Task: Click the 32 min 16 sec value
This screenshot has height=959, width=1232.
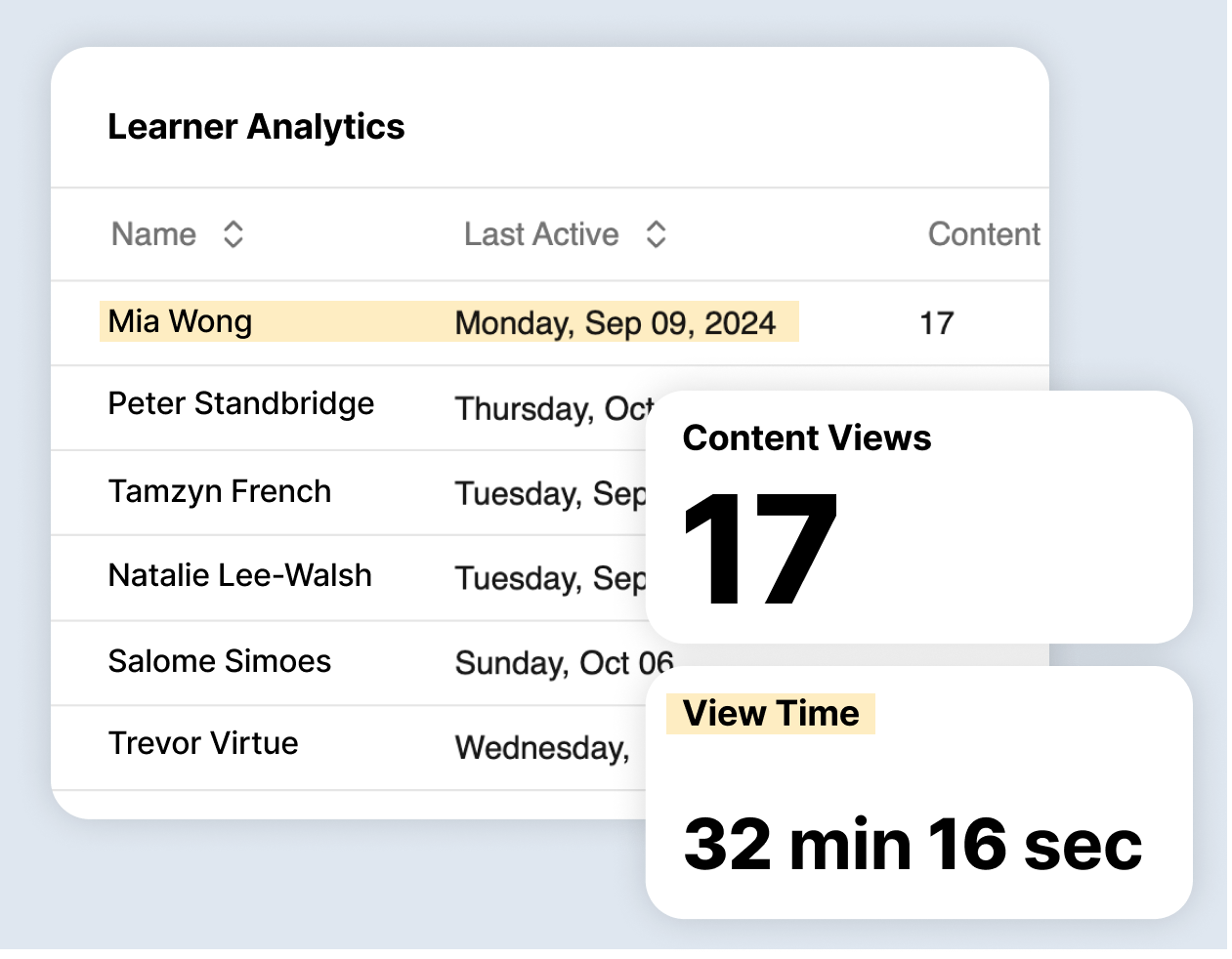Action: (913, 844)
